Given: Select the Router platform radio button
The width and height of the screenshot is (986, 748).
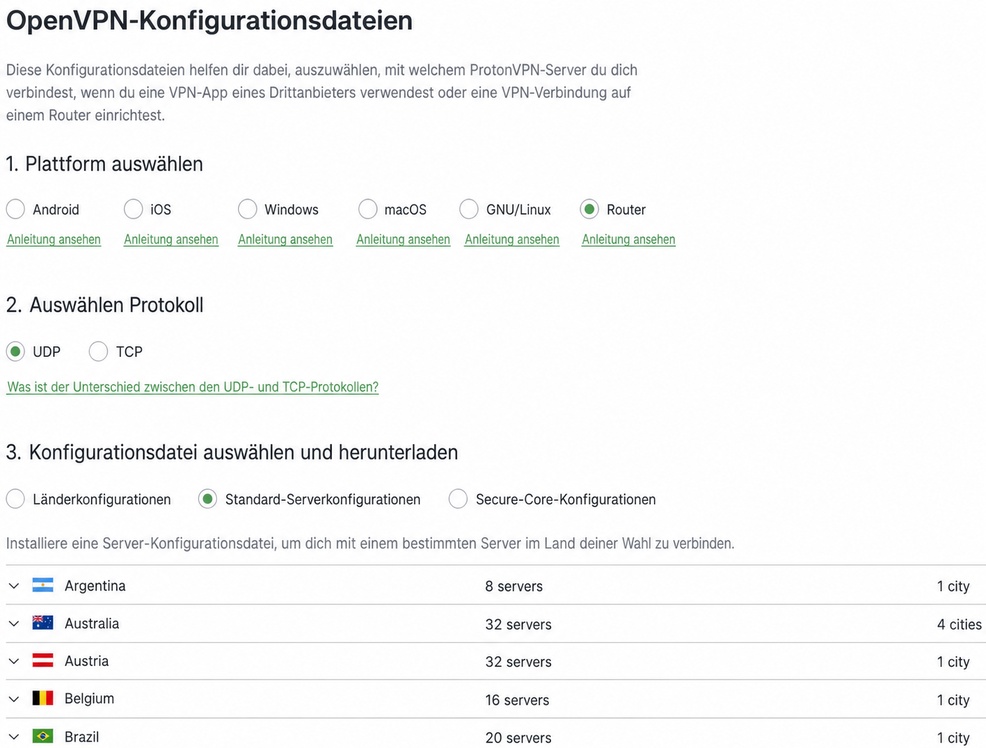Looking at the screenshot, I should [589, 209].
